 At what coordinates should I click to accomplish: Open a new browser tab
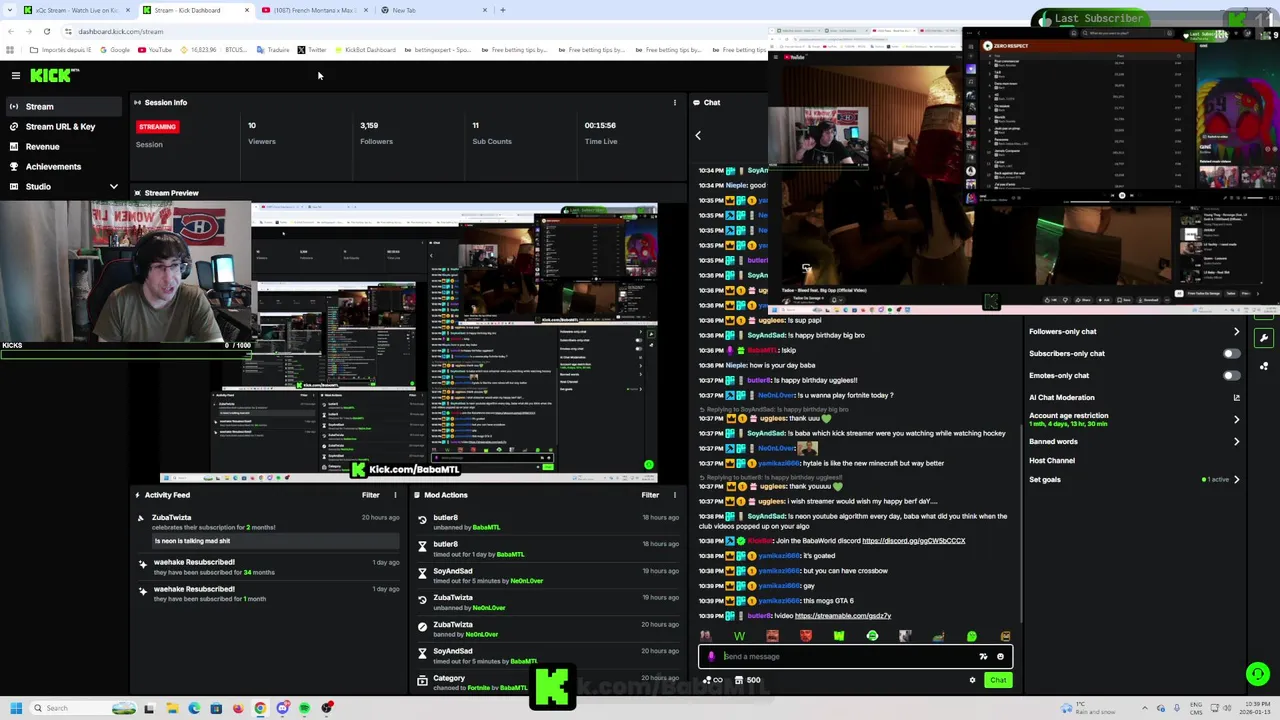click(503, 10)
